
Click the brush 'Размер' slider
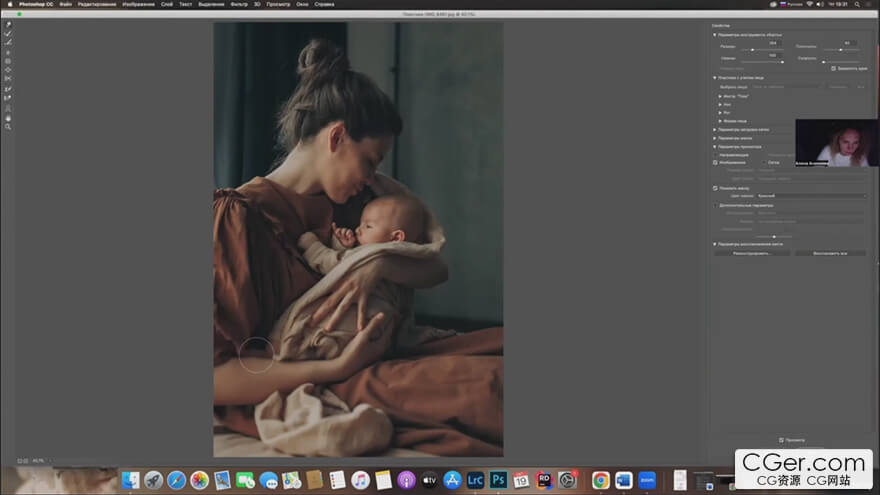[753, 50]
